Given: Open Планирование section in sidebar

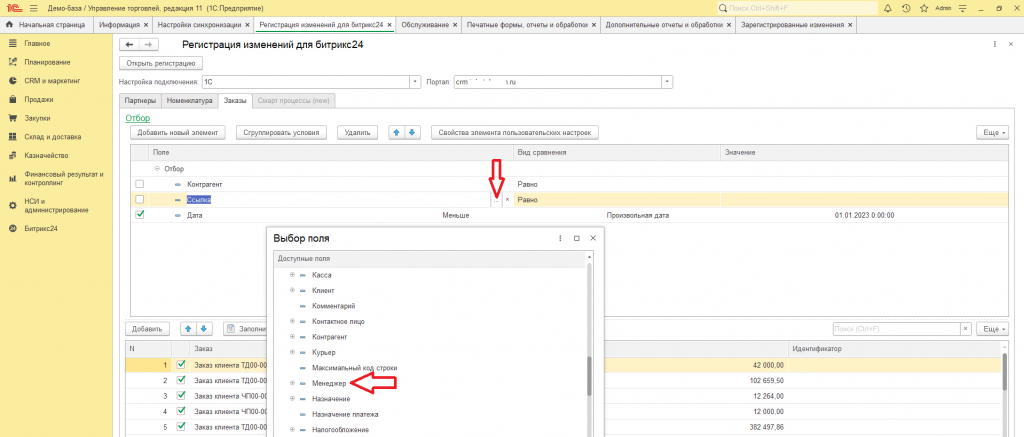Looking at the screenshot, I should pyautogui.click(x=47, y=62).
